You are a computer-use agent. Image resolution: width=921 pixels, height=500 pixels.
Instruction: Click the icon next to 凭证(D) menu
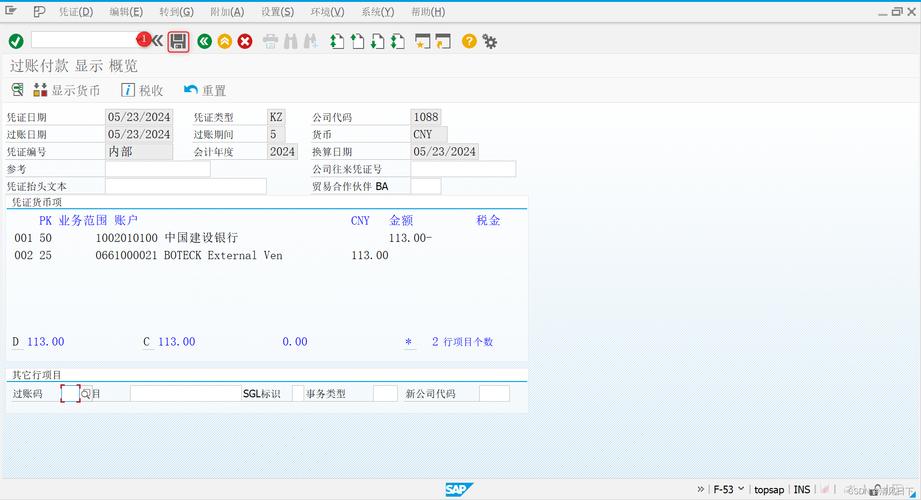pyautogui.click(x=39, y=12)
